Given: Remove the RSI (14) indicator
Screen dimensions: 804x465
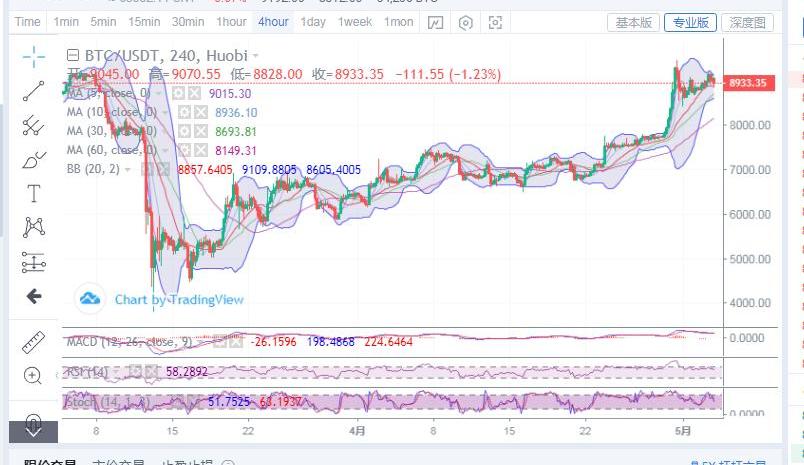Looking at the screenshot, I should (x=151, y=371).
